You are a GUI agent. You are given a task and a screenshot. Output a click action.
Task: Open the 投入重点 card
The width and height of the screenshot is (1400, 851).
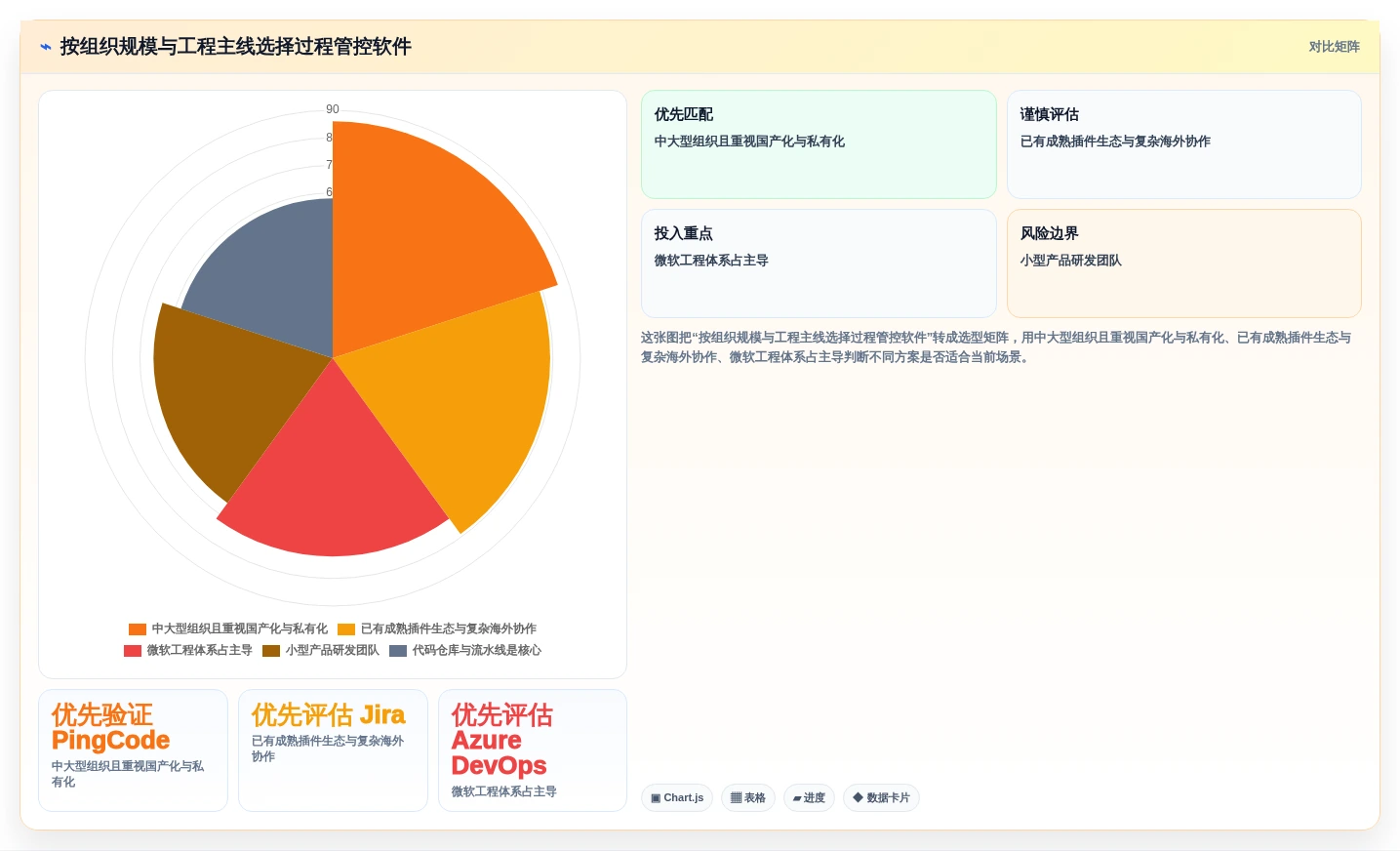pyautogui.click(x=819, y=263)
